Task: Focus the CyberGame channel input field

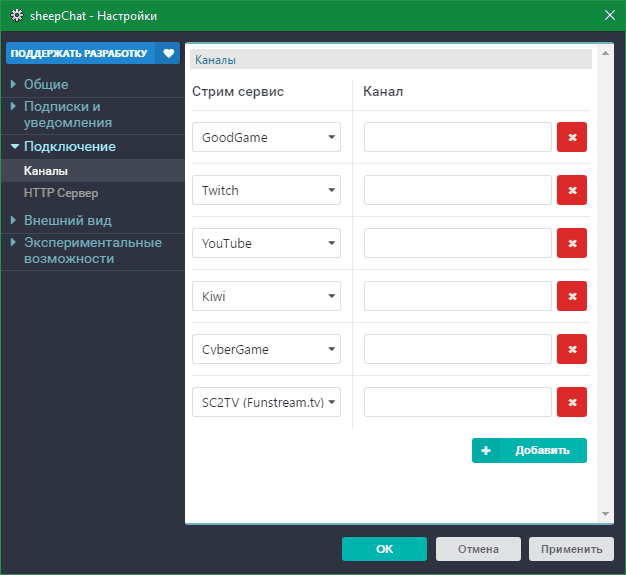Action: [458, 349]
